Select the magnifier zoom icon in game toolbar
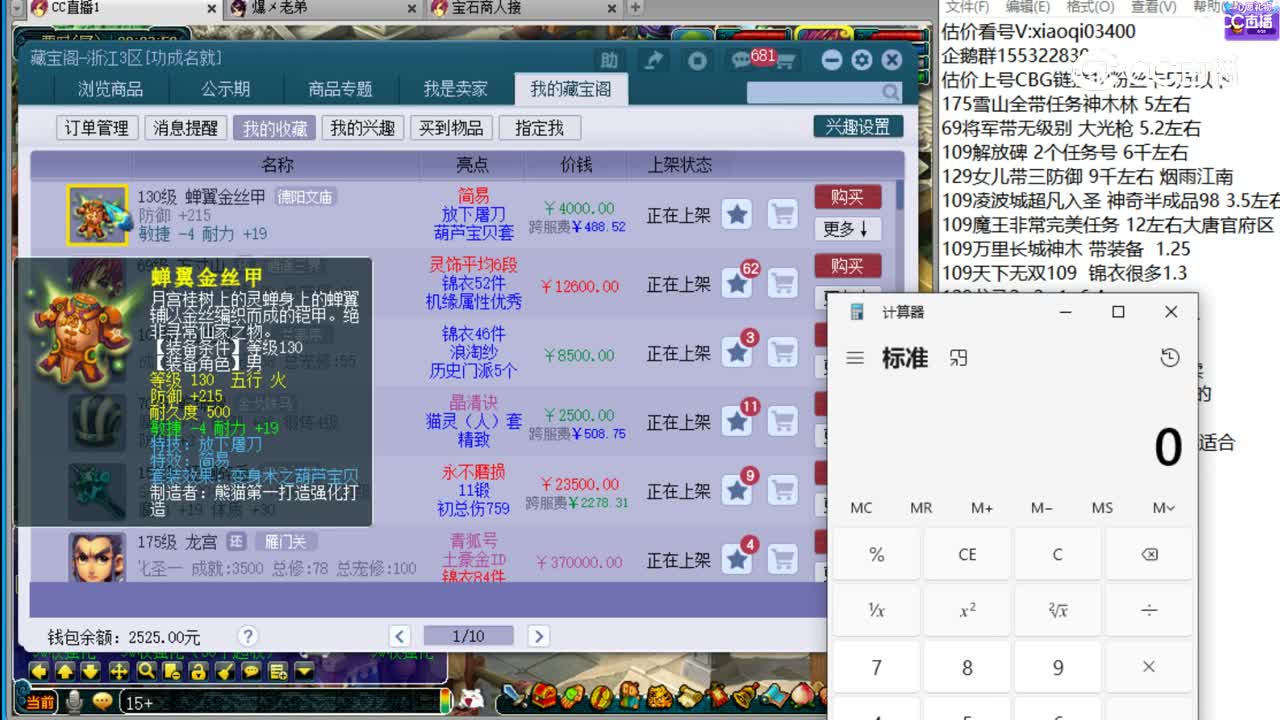 click(x=146, y=671)
